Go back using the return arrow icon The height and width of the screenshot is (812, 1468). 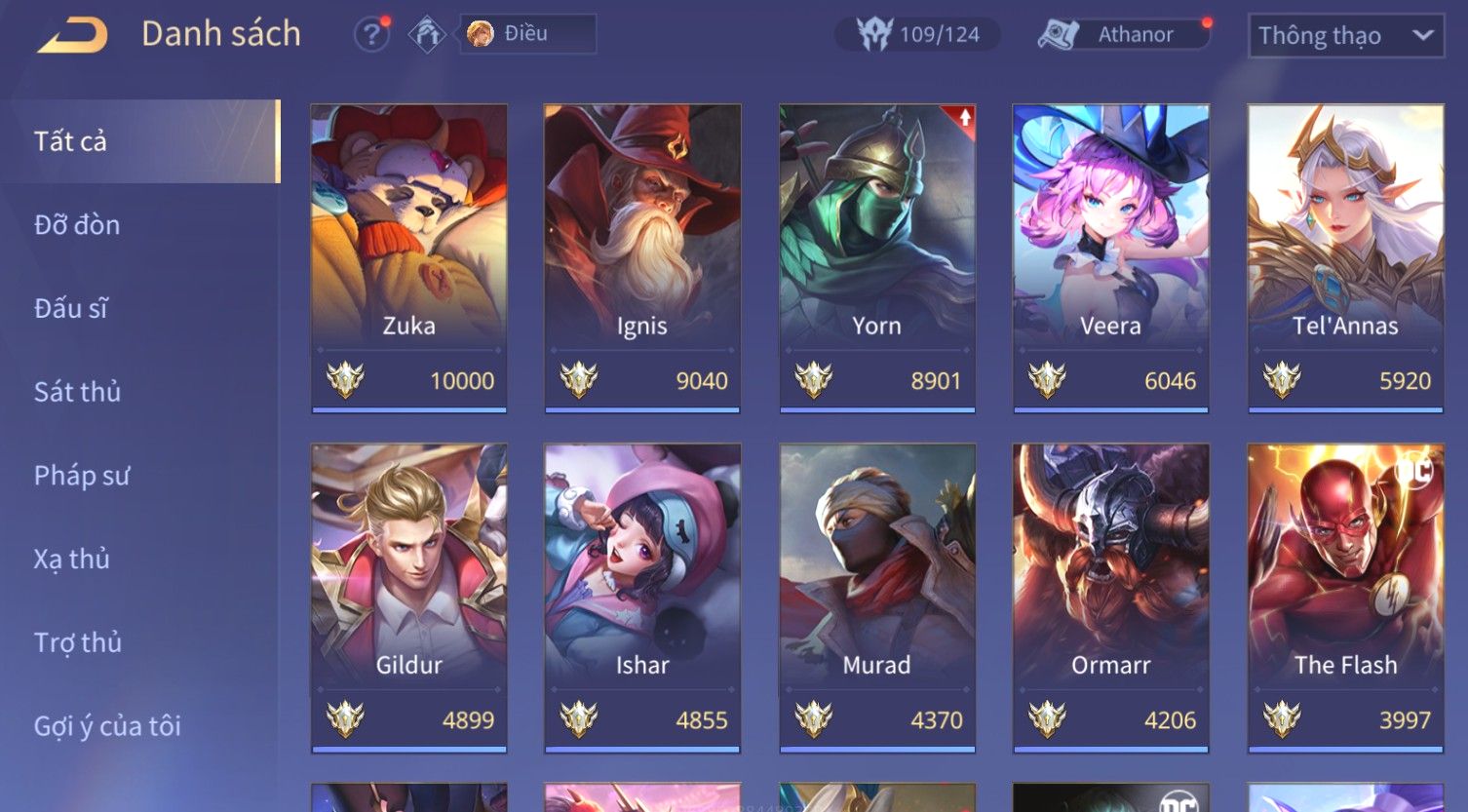[72, 36]
